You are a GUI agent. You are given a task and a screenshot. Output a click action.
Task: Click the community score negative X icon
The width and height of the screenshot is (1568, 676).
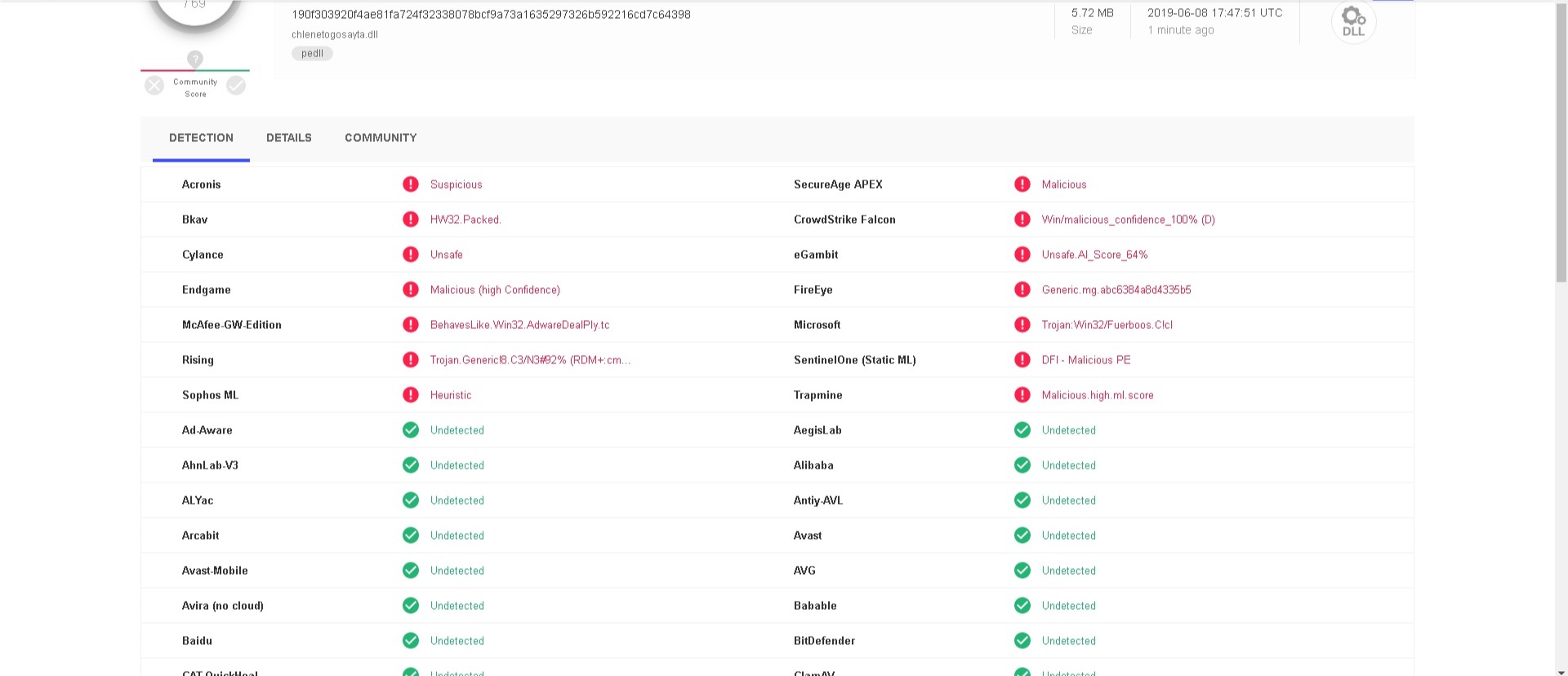point(154,85)
